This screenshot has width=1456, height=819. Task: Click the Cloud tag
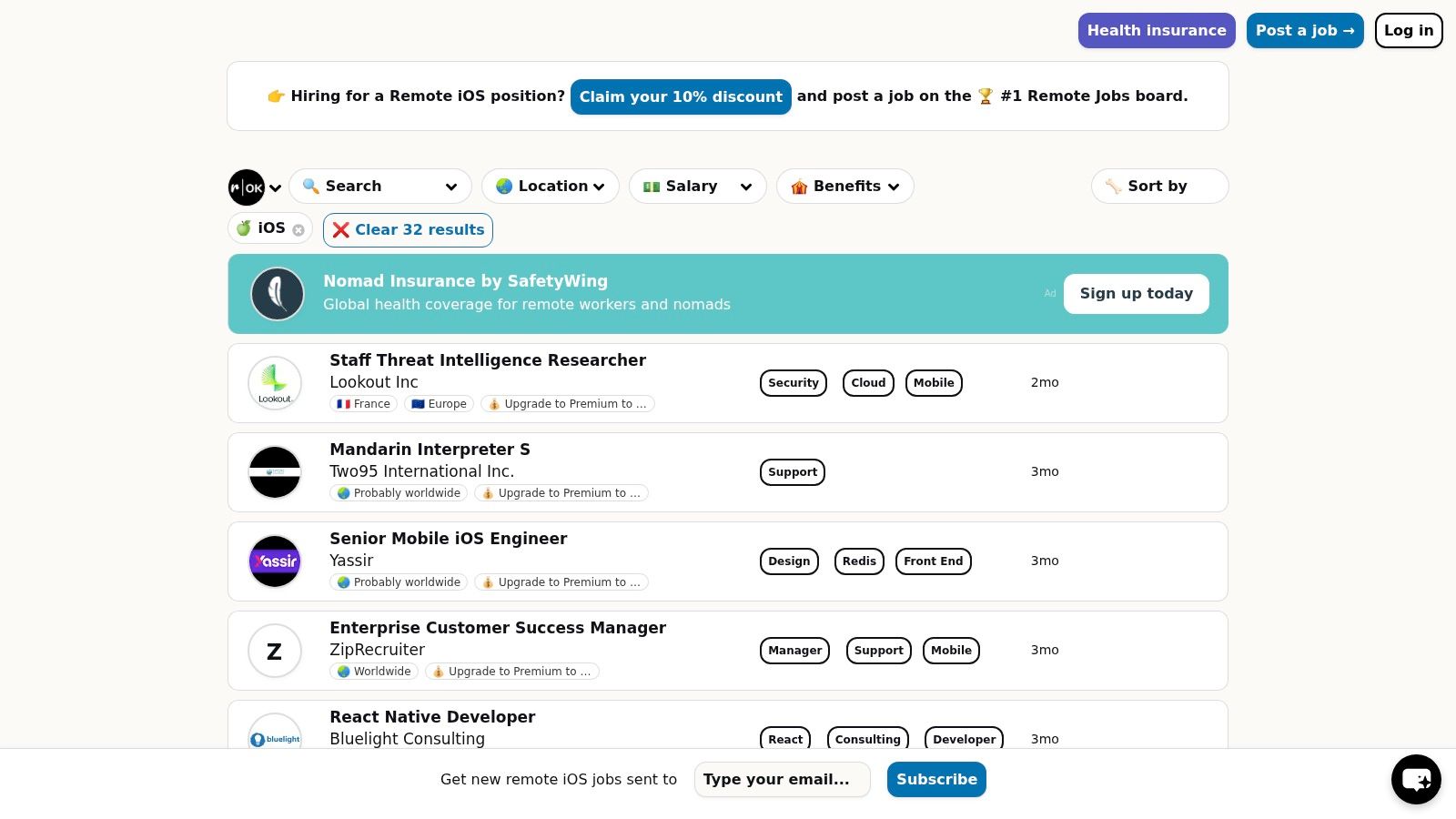point(869,383)
